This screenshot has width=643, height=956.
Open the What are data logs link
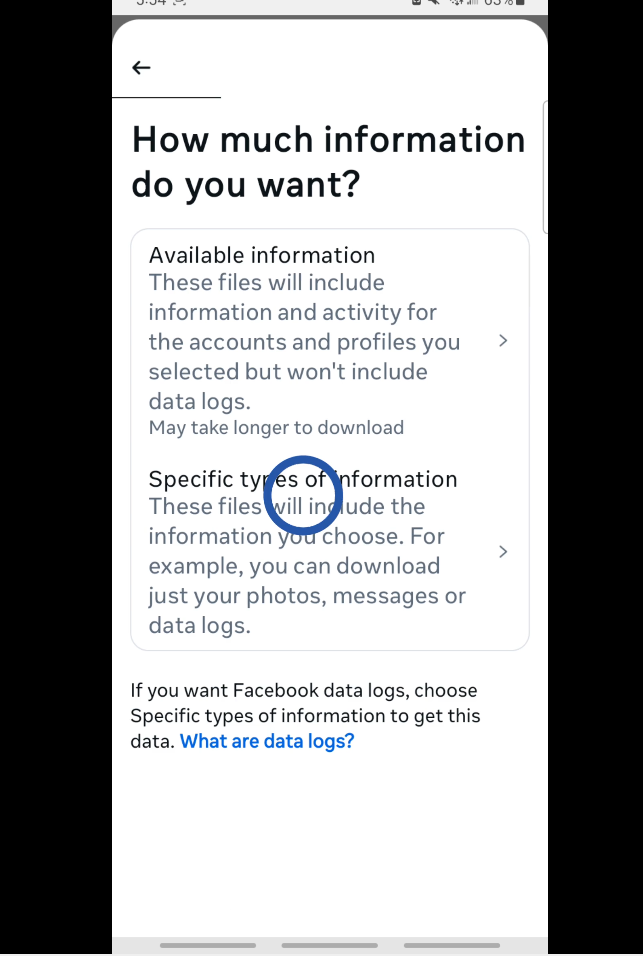tap(266, 741)
